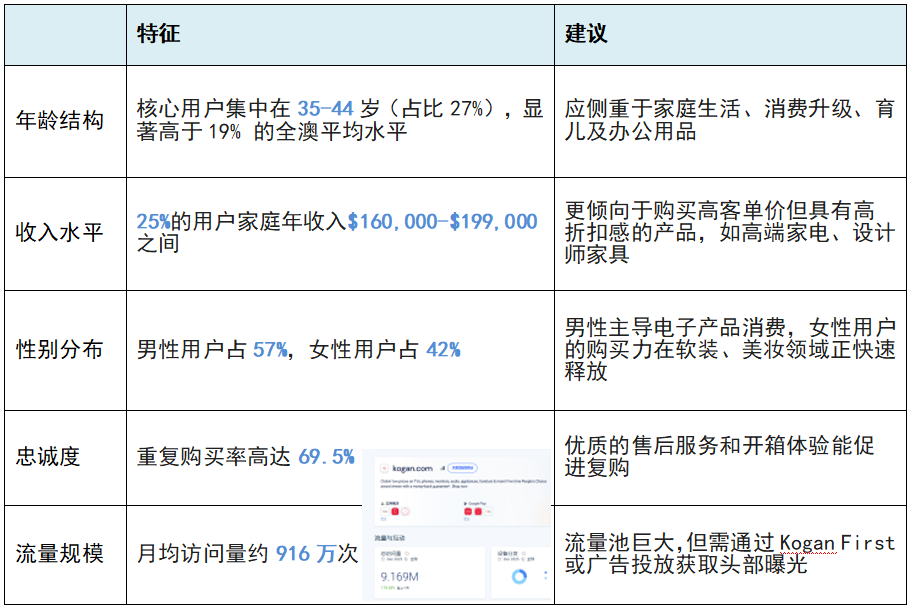The height and width of the screenshot is (609, 913).
Task: Select the blue $160,000-$199,000 income range text
Action: click(442, 222)
